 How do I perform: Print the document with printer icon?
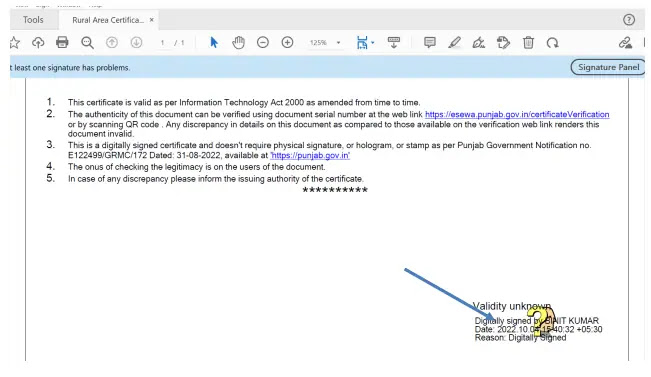click(x=62, y=42)
